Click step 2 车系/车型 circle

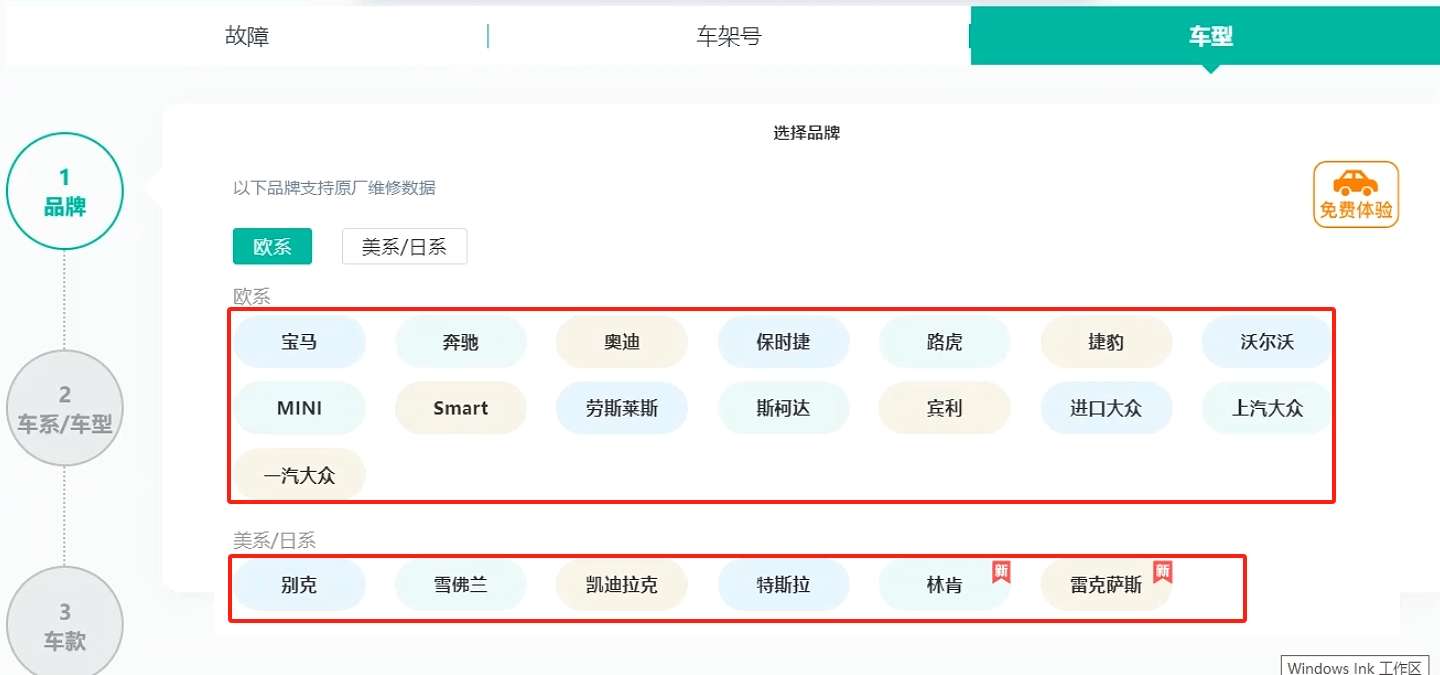[x=64, y=408]
